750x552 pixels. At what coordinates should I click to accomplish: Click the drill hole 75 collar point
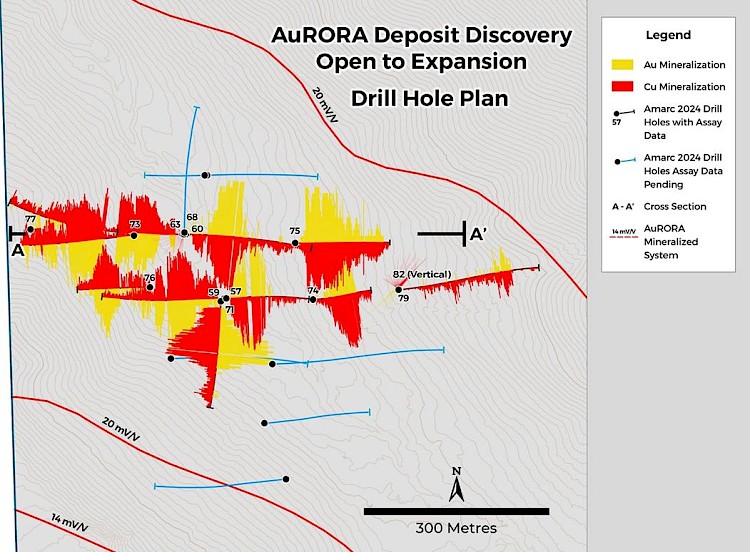point(295,242)
